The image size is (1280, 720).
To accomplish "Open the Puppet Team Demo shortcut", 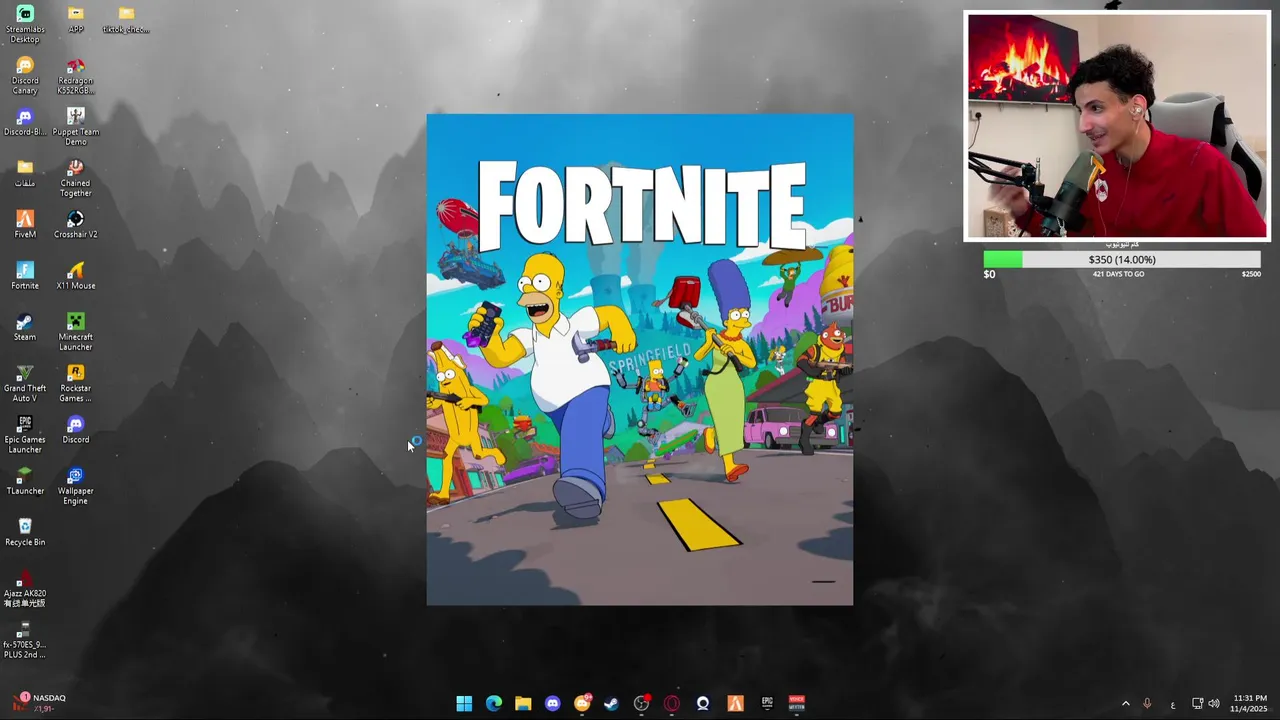I will (76, 127).
